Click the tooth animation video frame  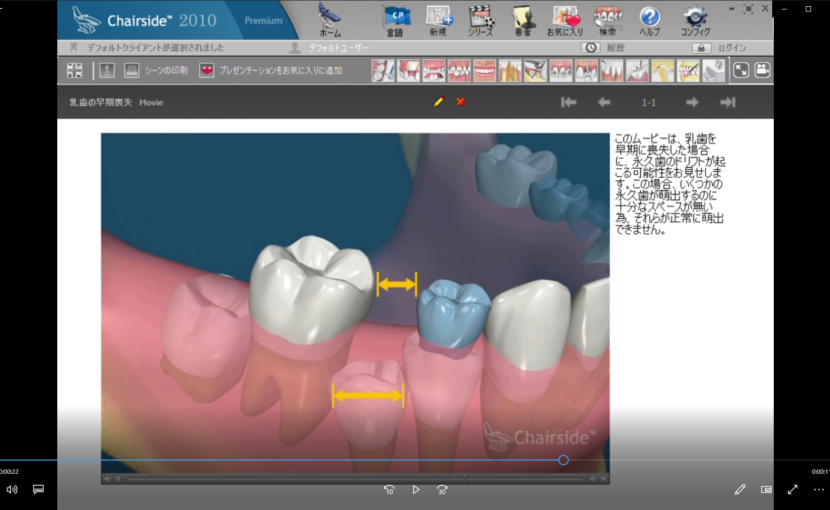pyautogui.click(x=355, y=302)
